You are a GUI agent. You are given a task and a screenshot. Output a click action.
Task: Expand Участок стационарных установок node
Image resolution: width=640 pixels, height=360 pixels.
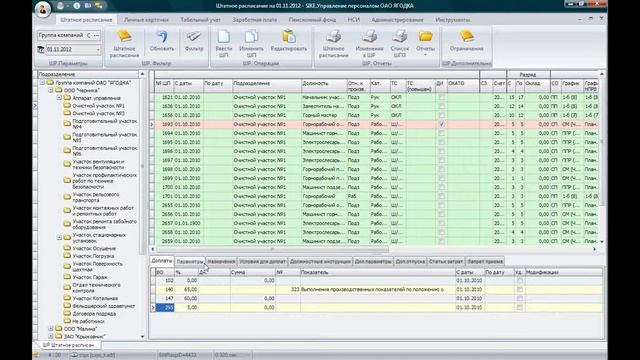coord(59,238)
